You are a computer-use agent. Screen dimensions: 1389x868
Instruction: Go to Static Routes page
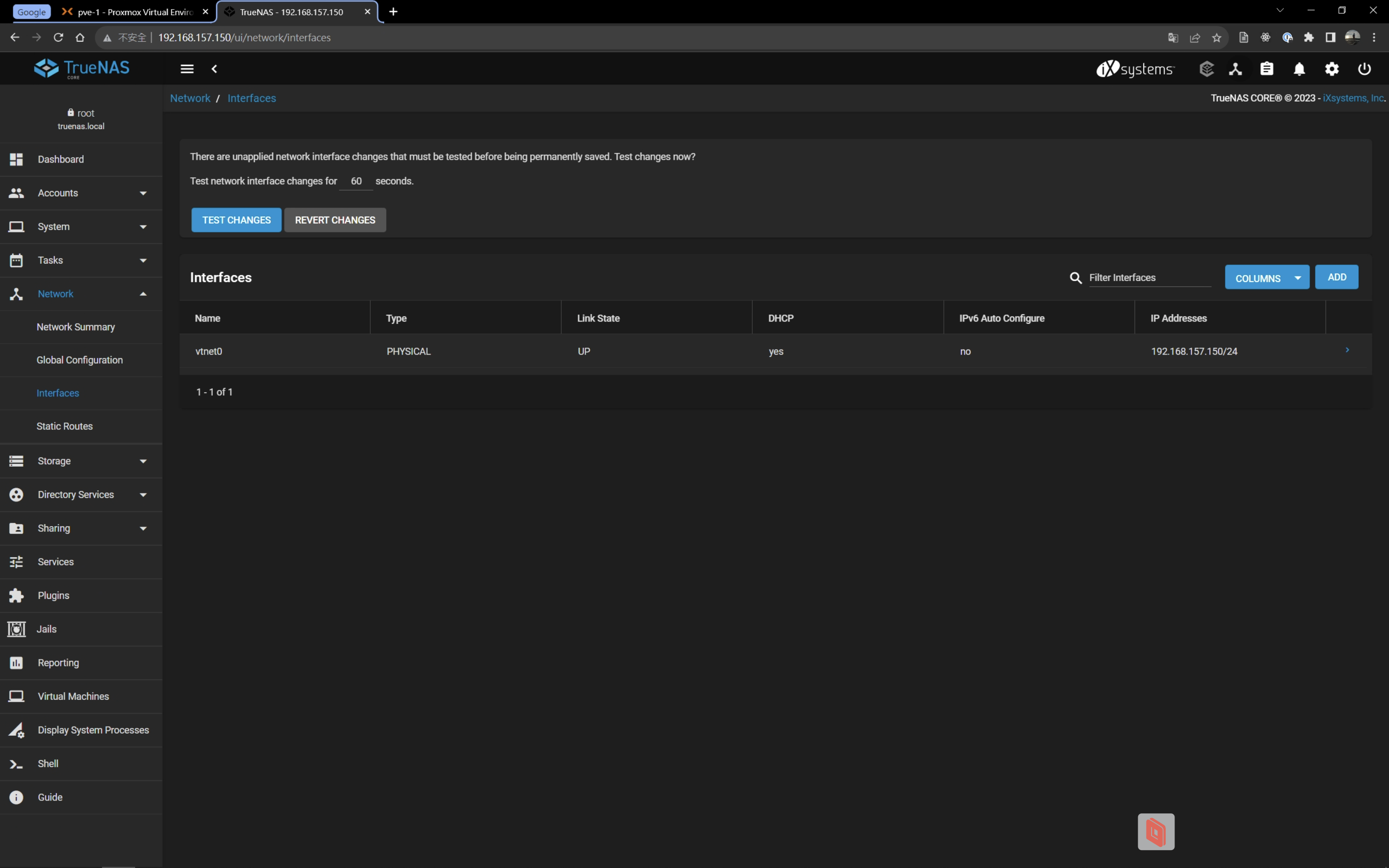tap(64, 426)
